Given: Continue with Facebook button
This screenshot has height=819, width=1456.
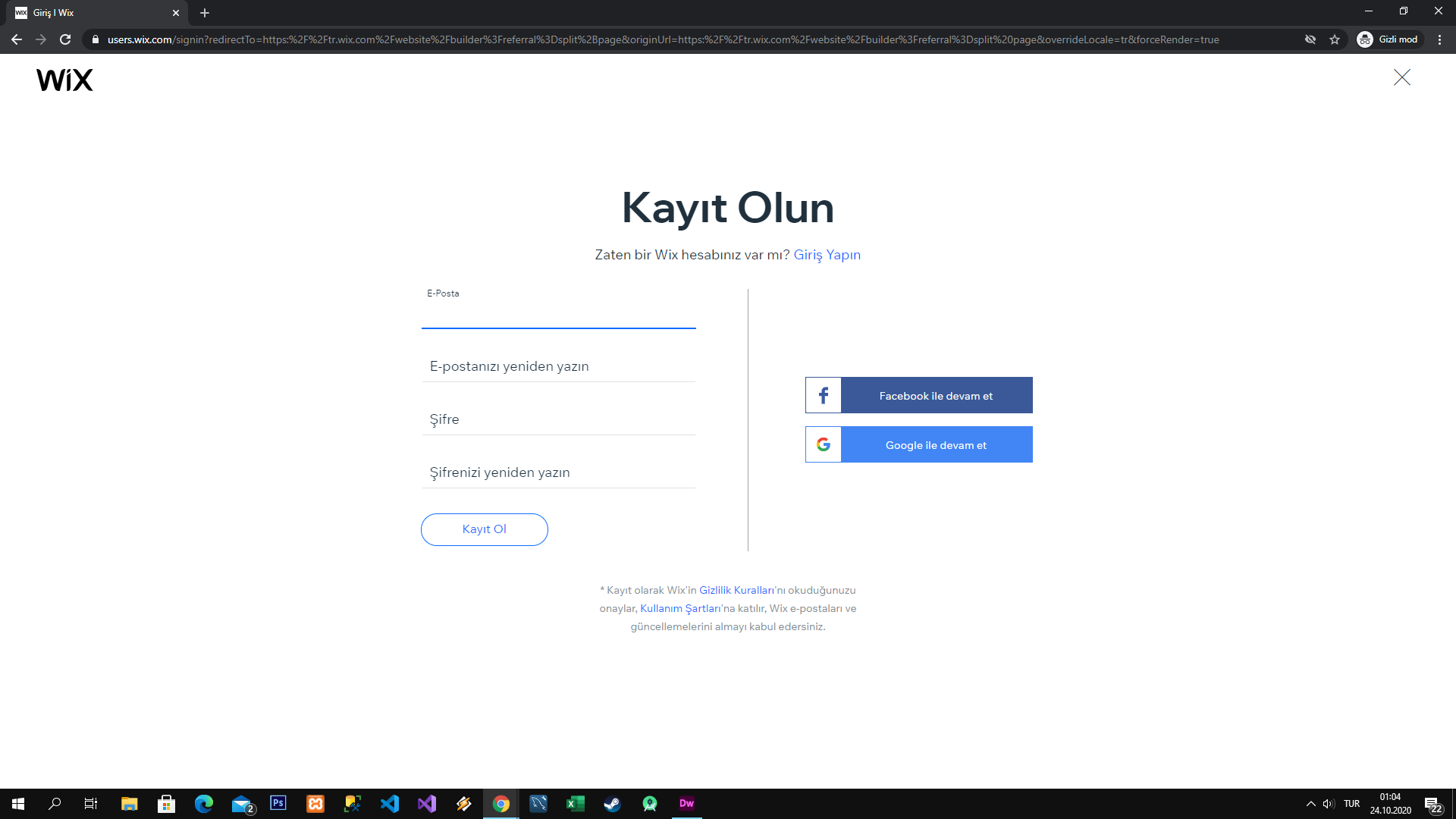Looking at the screenshot, I should tap(919, 395).
